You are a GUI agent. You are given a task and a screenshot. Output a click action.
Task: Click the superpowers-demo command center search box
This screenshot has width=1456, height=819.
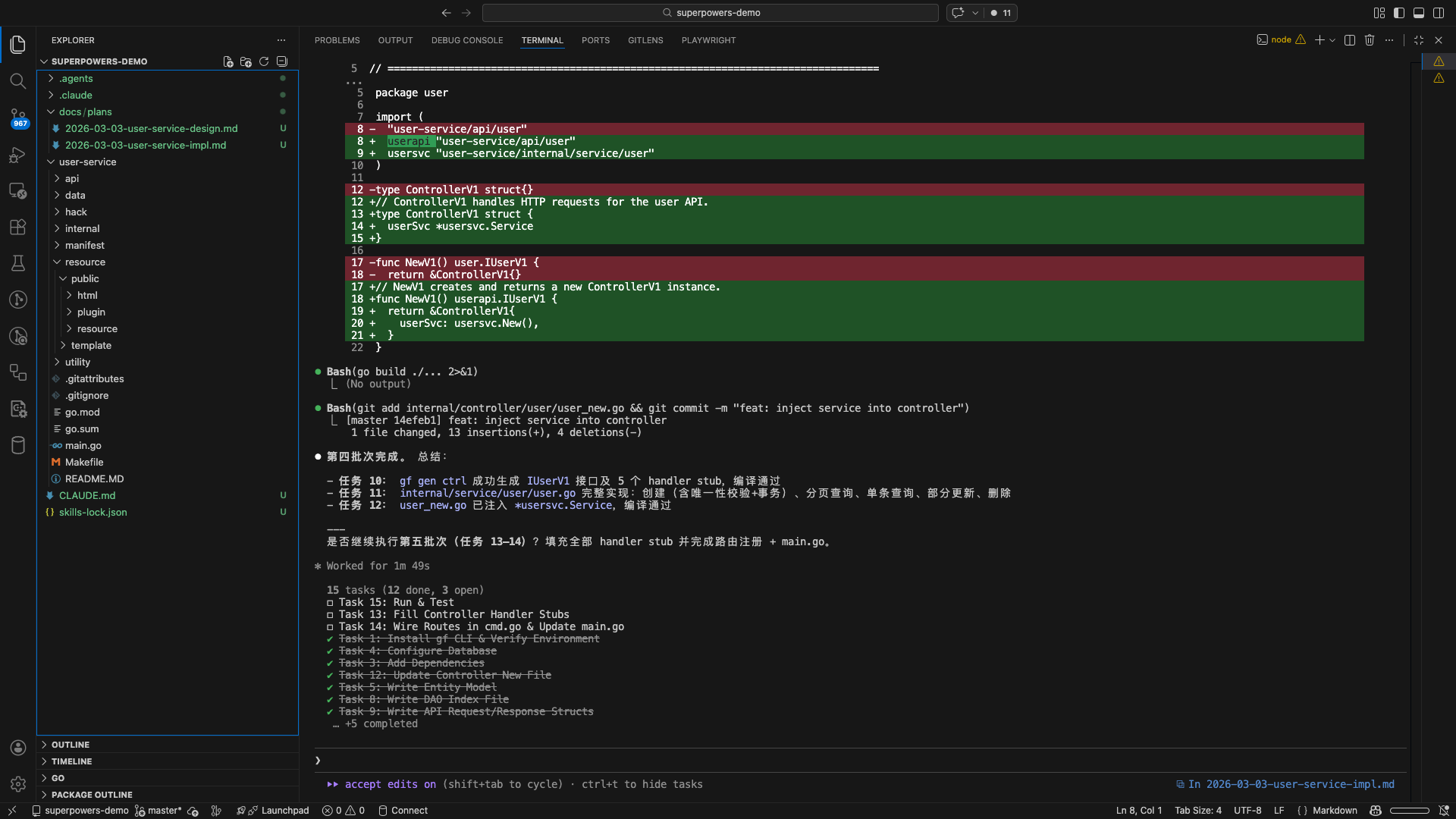(x=711, y=13)
